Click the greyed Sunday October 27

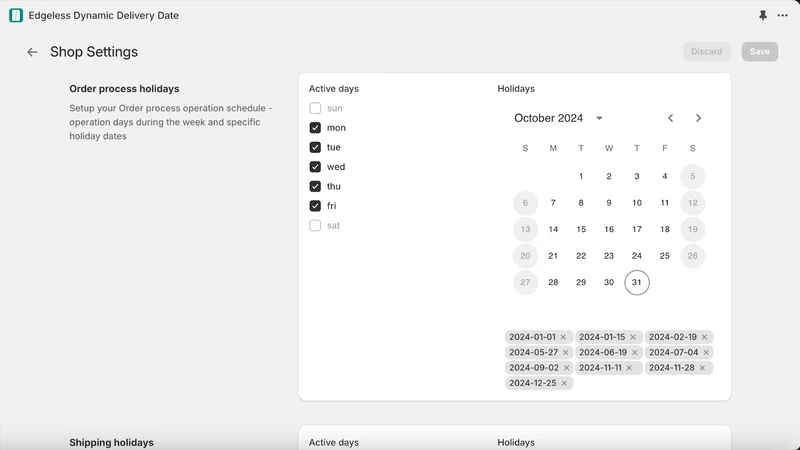coord(525,282)
